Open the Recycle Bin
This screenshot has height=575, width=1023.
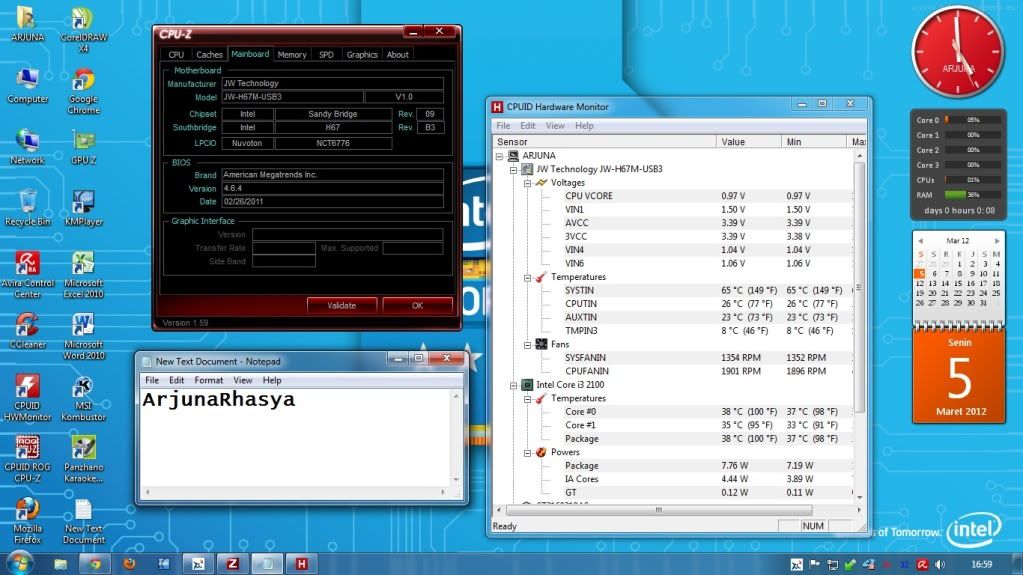[27, 208]
